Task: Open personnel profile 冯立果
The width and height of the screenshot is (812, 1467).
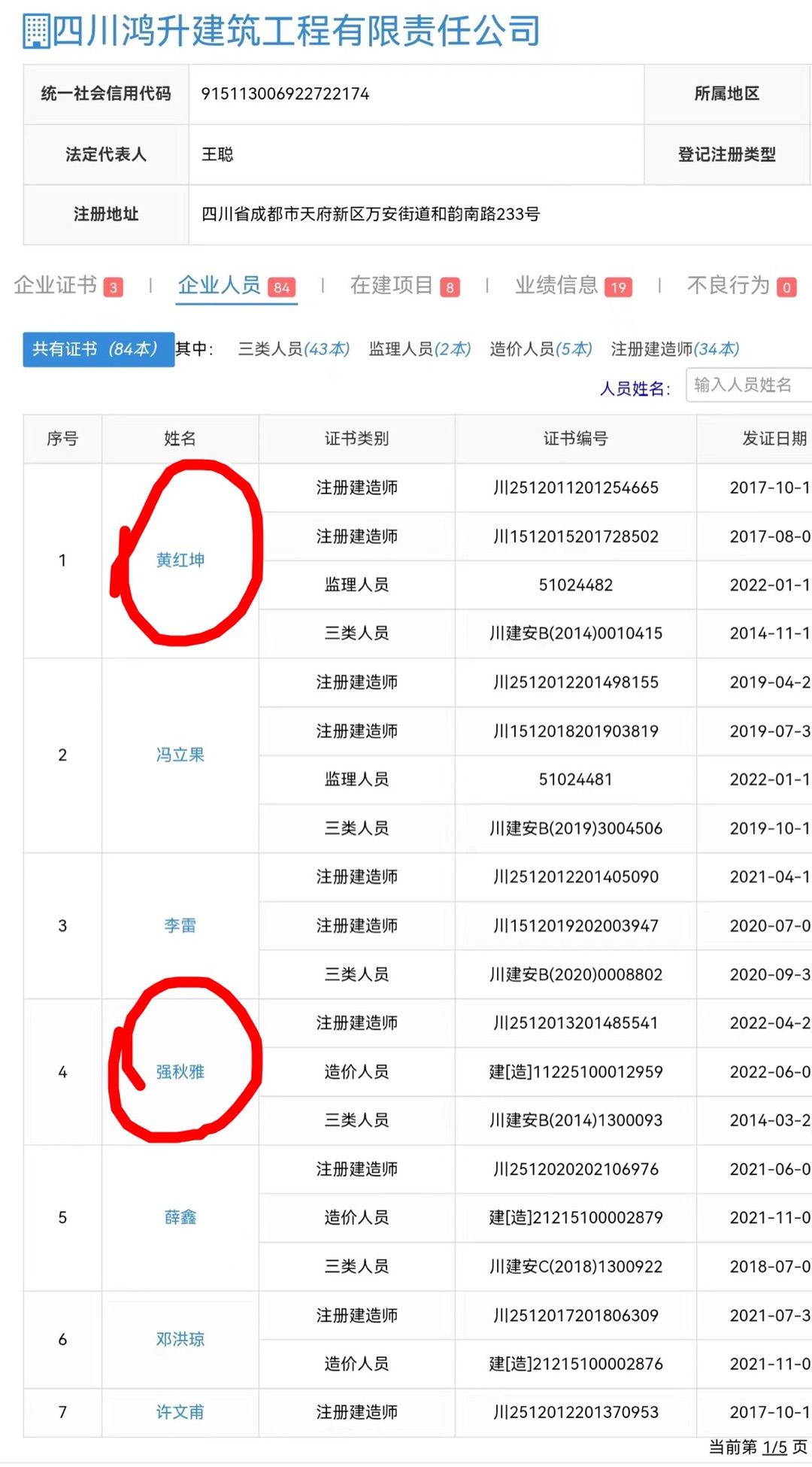Action: coord(180,755)
